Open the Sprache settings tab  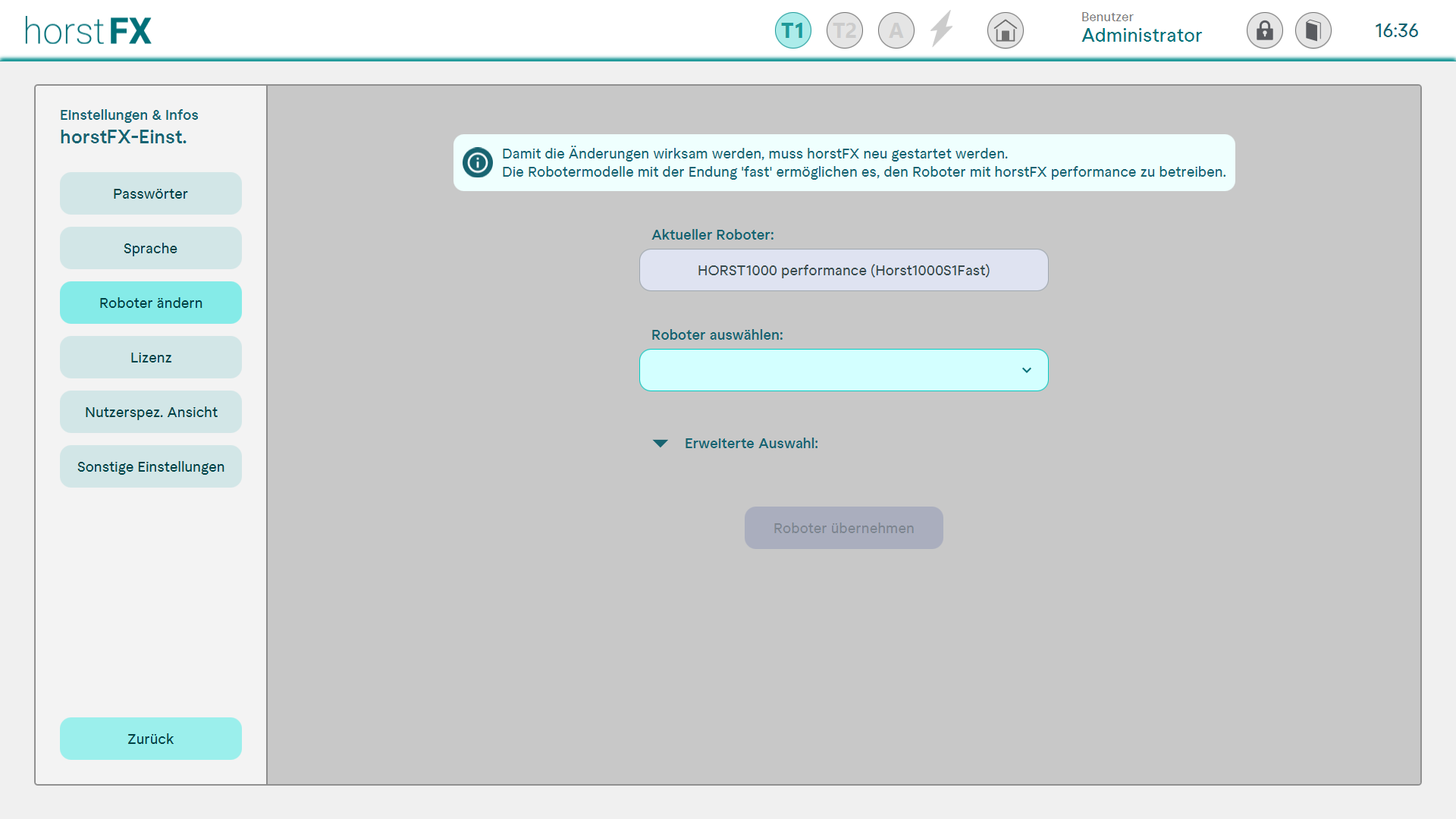coord(150,248)
